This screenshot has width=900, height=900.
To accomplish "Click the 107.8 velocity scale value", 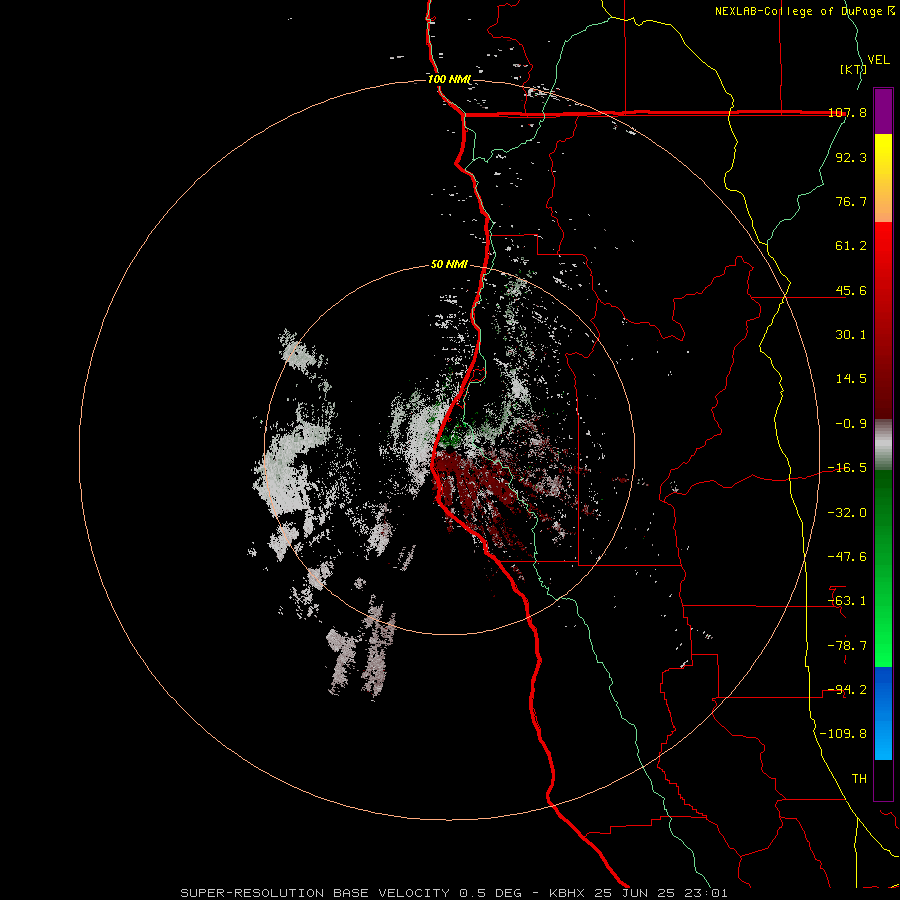I will click(x=847, y=112).
